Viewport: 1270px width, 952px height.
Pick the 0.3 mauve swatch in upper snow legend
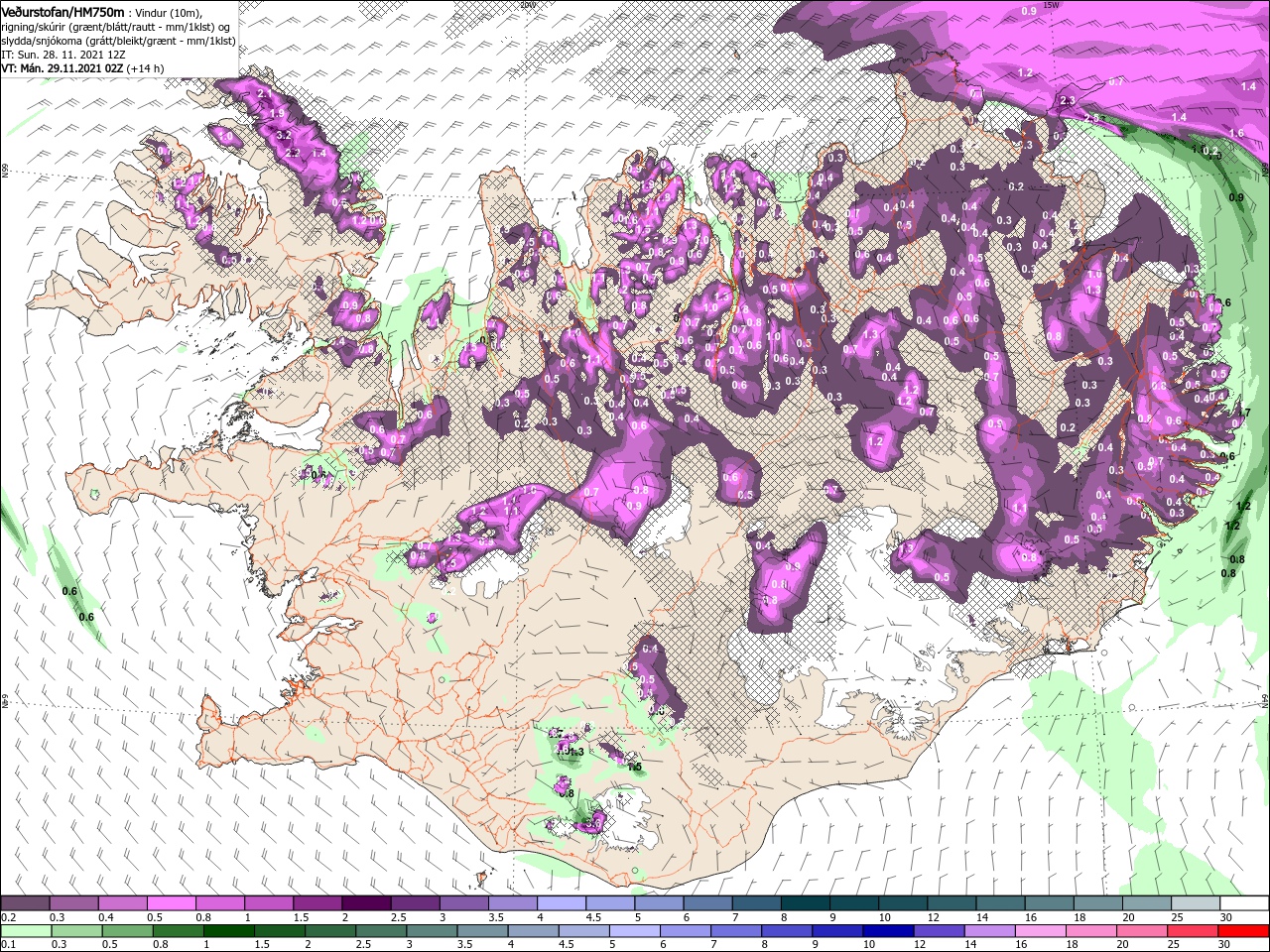point(73,903)
